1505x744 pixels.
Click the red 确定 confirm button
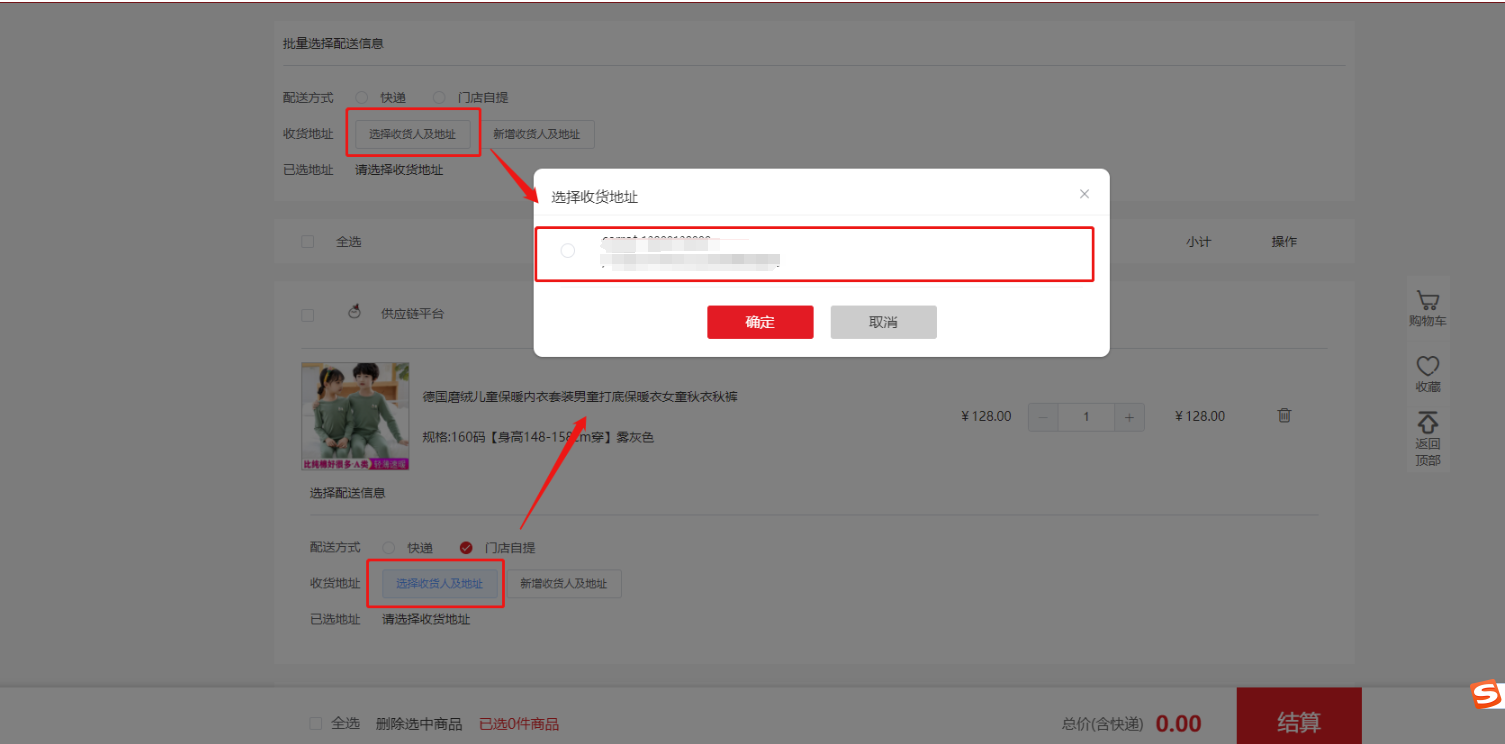tap(760, 322)
